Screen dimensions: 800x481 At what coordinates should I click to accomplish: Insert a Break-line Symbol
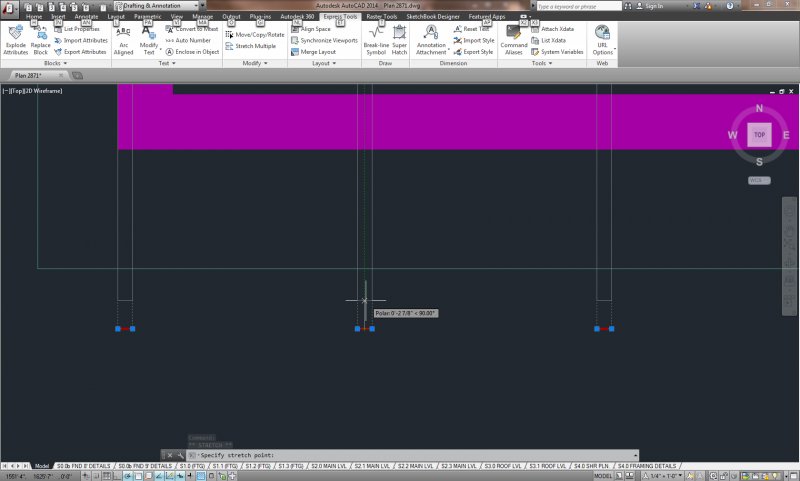376,40
